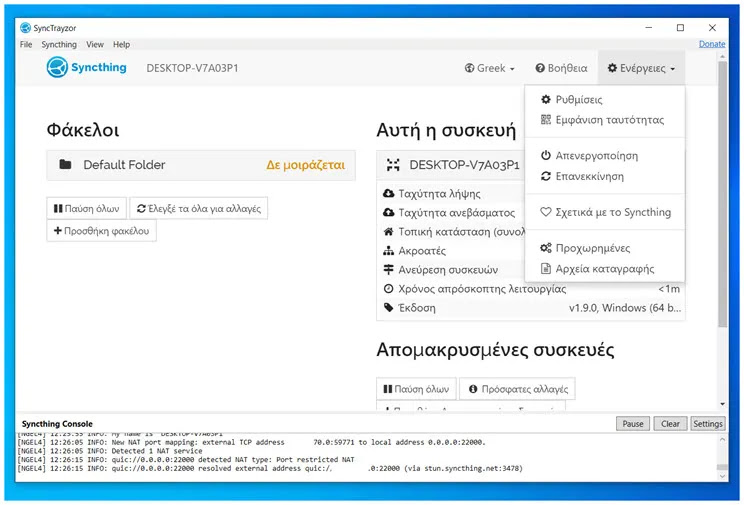Expand the DESKTOP-V7A03P1 device panel header
Viewport: 744px width, 505px height.
(450, 165)
